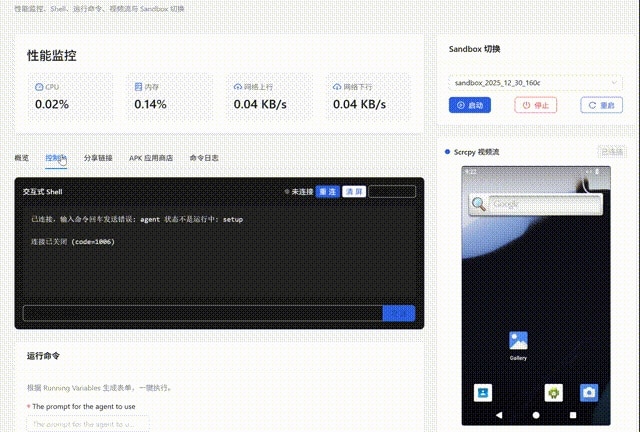Screen dimensions: 640x432
Task: Expand the sandbox_2025_12_30 selector dropdown
Action: 535,83
